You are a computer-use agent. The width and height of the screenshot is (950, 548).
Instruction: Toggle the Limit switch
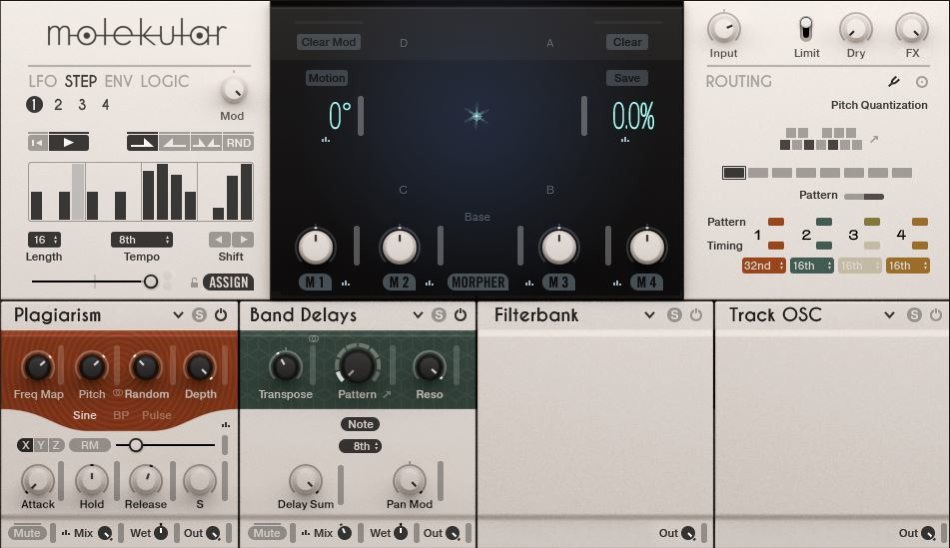click(x=806, y=29)
